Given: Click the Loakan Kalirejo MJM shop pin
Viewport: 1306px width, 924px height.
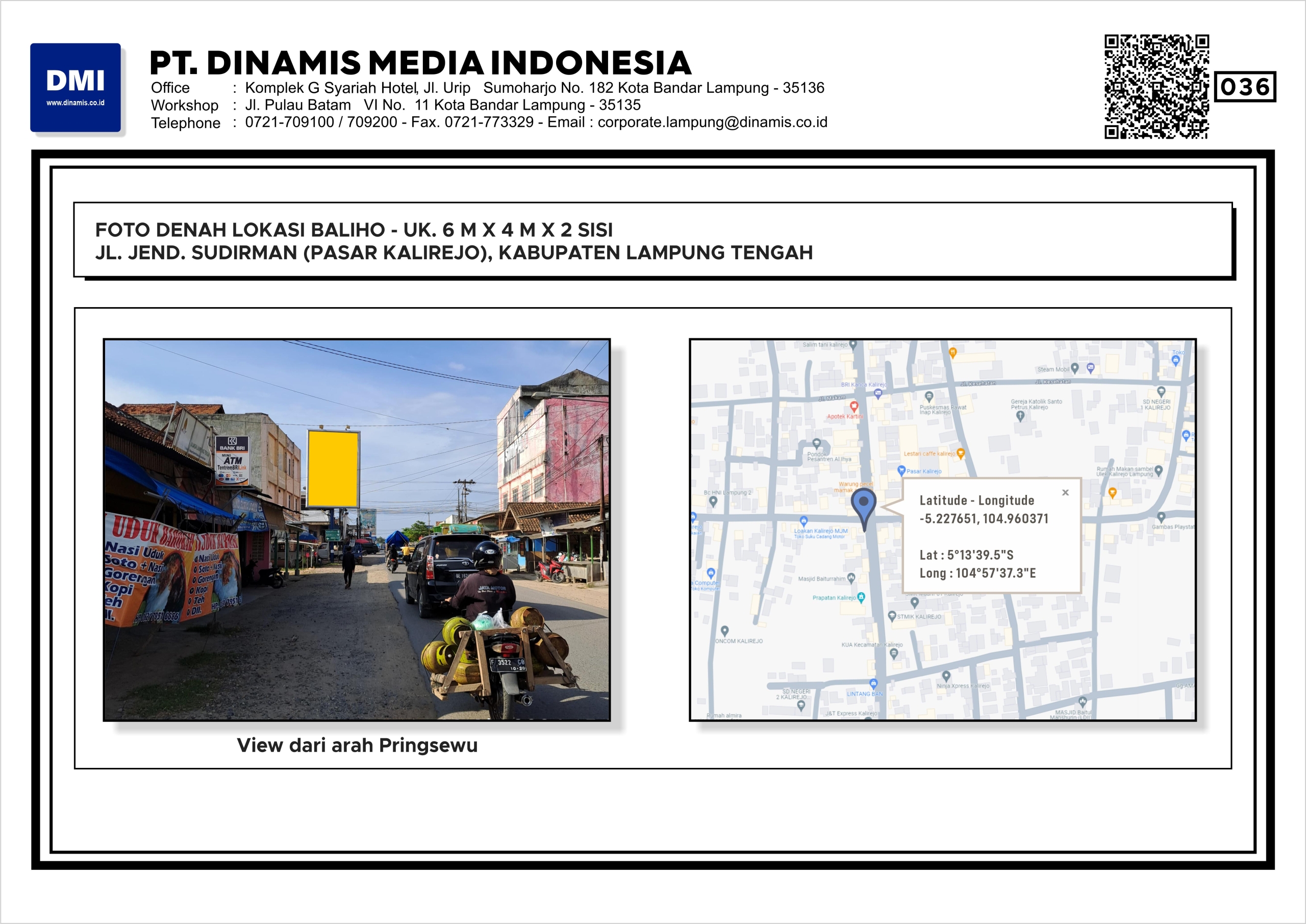Looking at the screenshot, I should (803, 521).
